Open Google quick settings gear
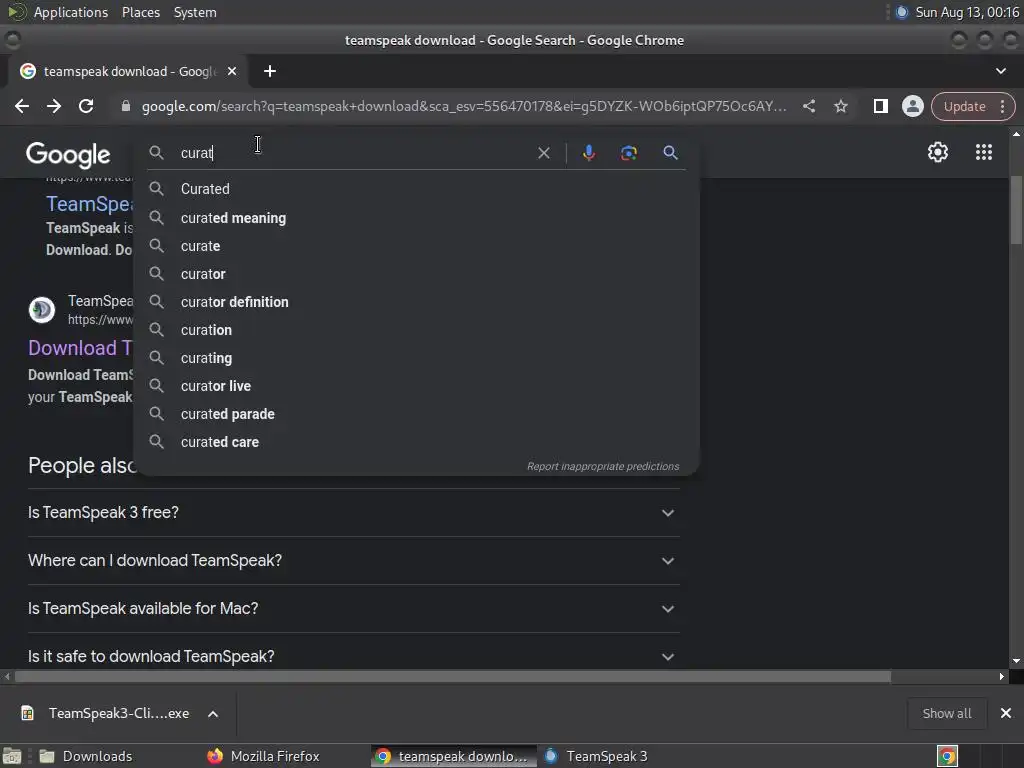Image resolution: width=1024 pixels, height=768 pixels. point(938,152)
